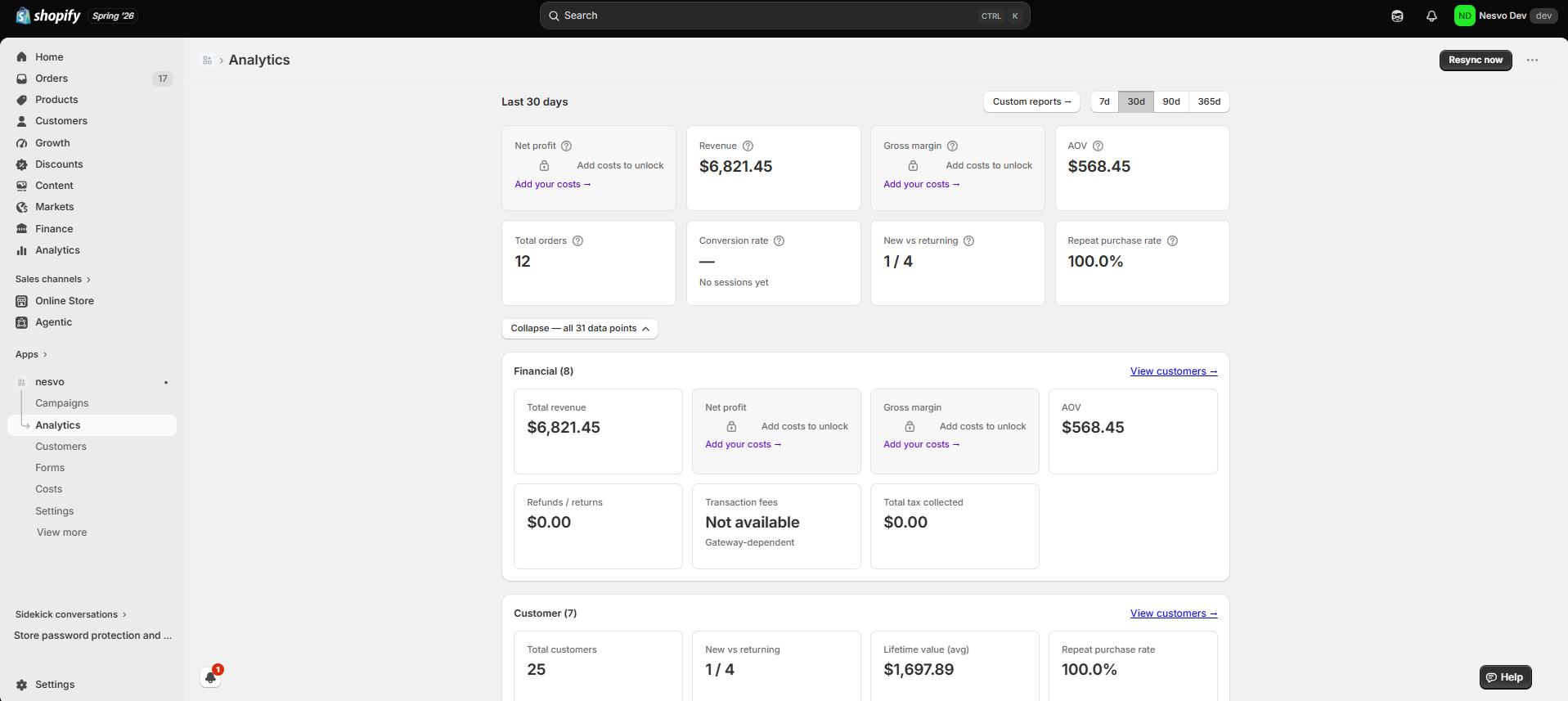1568x701 pixels.
Task: Click View more in nesvo submenu
Action: (x=61, y=532)
